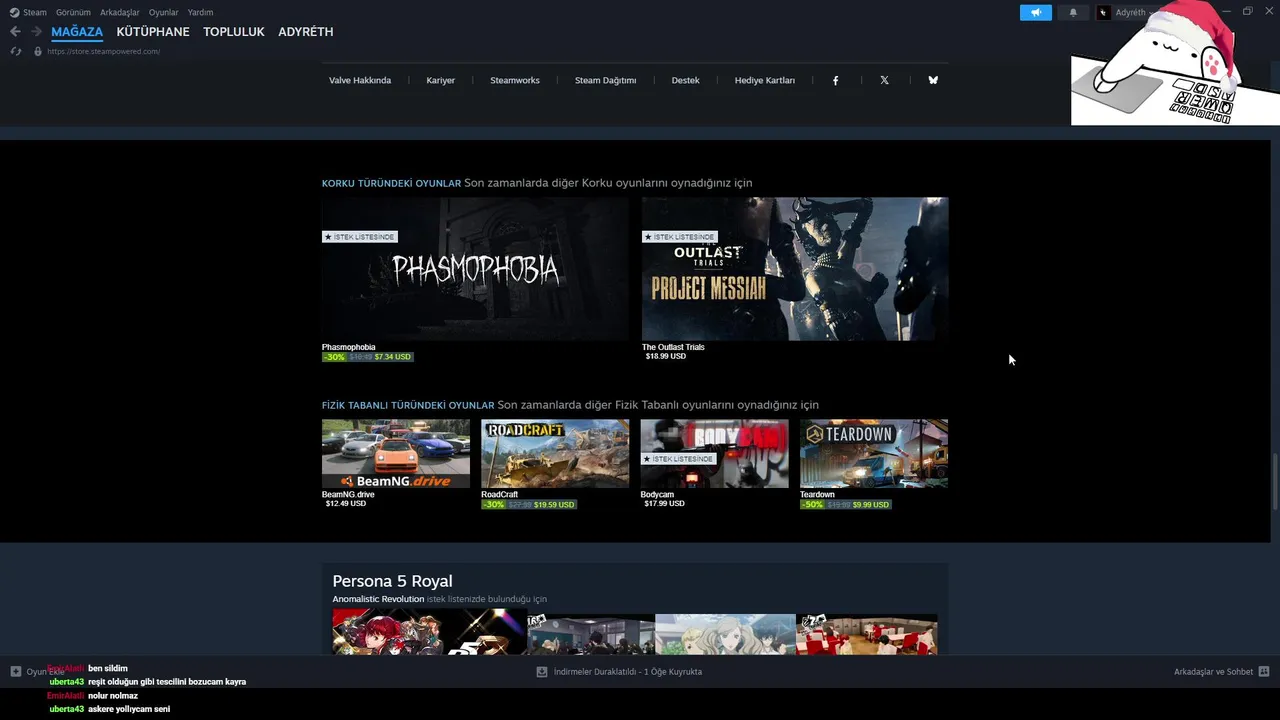This screenshot has height=720, width=1280.
Task: Open the notifications bell
Action: (1073, 12)
